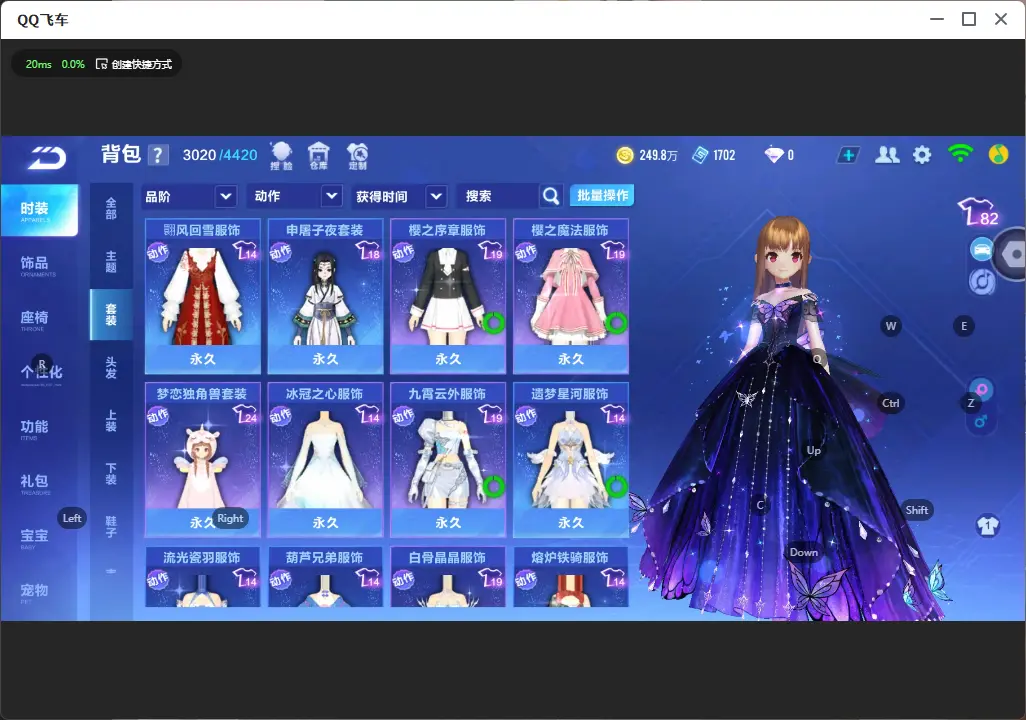Switch to the 宠物 tab

(x=34, y=591)
